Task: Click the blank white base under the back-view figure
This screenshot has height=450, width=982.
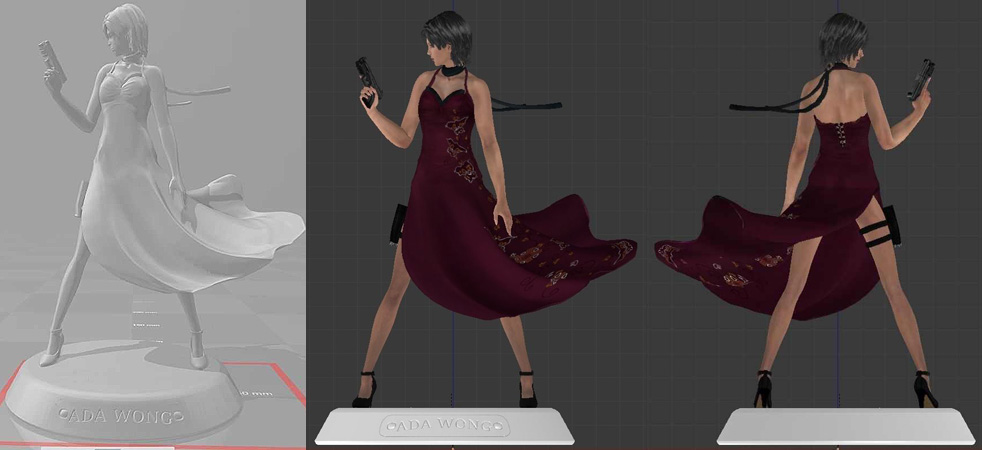Action: [845, 426]
